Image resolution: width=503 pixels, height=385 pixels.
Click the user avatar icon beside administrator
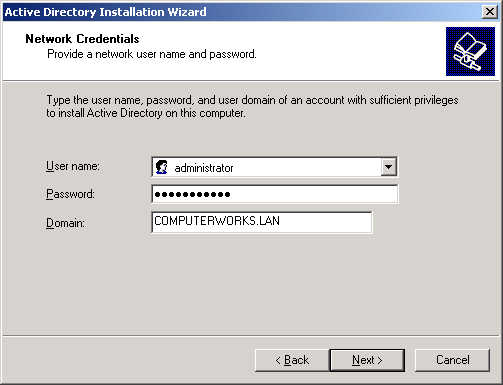click(162, 167)
